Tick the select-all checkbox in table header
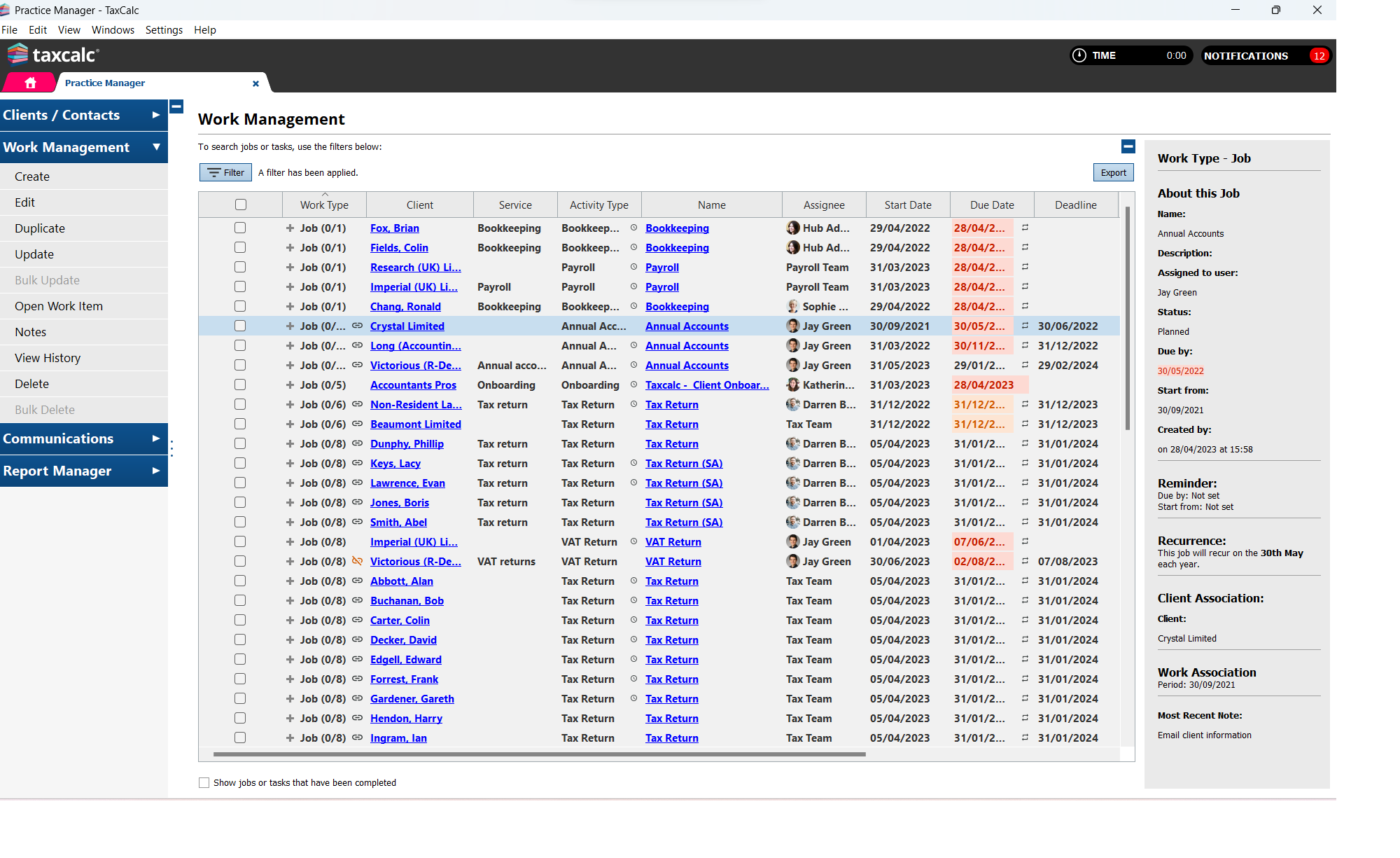This screenshot has width=1400, height=858. coord(241,205)
